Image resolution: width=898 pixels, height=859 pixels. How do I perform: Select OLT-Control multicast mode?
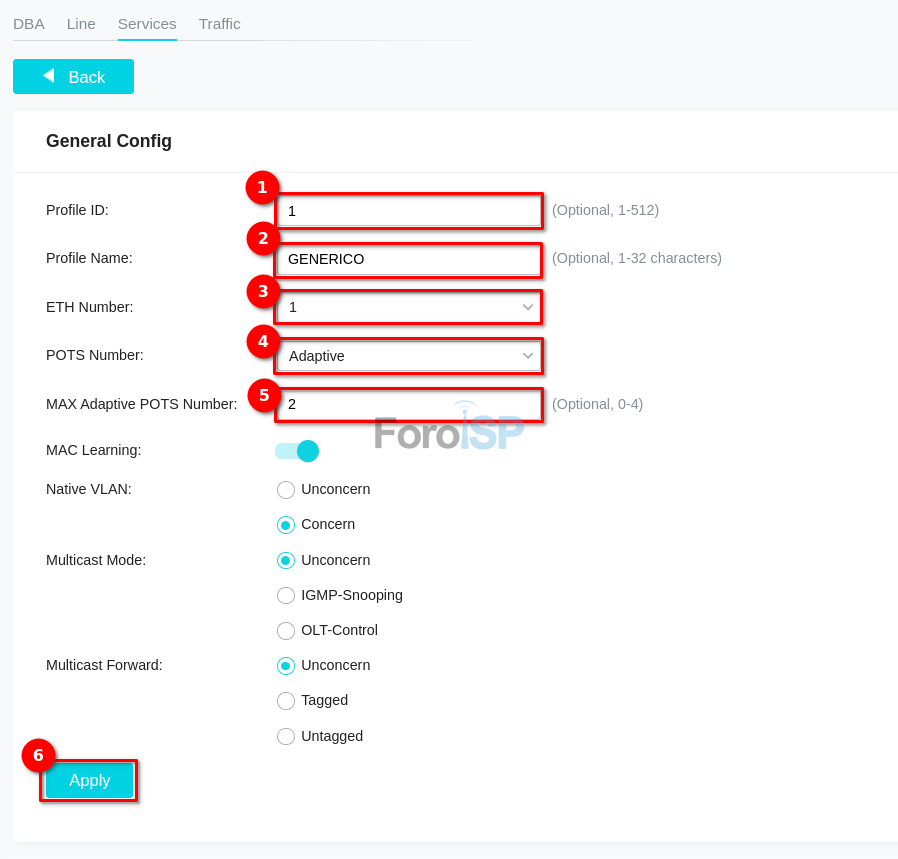(x=286, y=631)
